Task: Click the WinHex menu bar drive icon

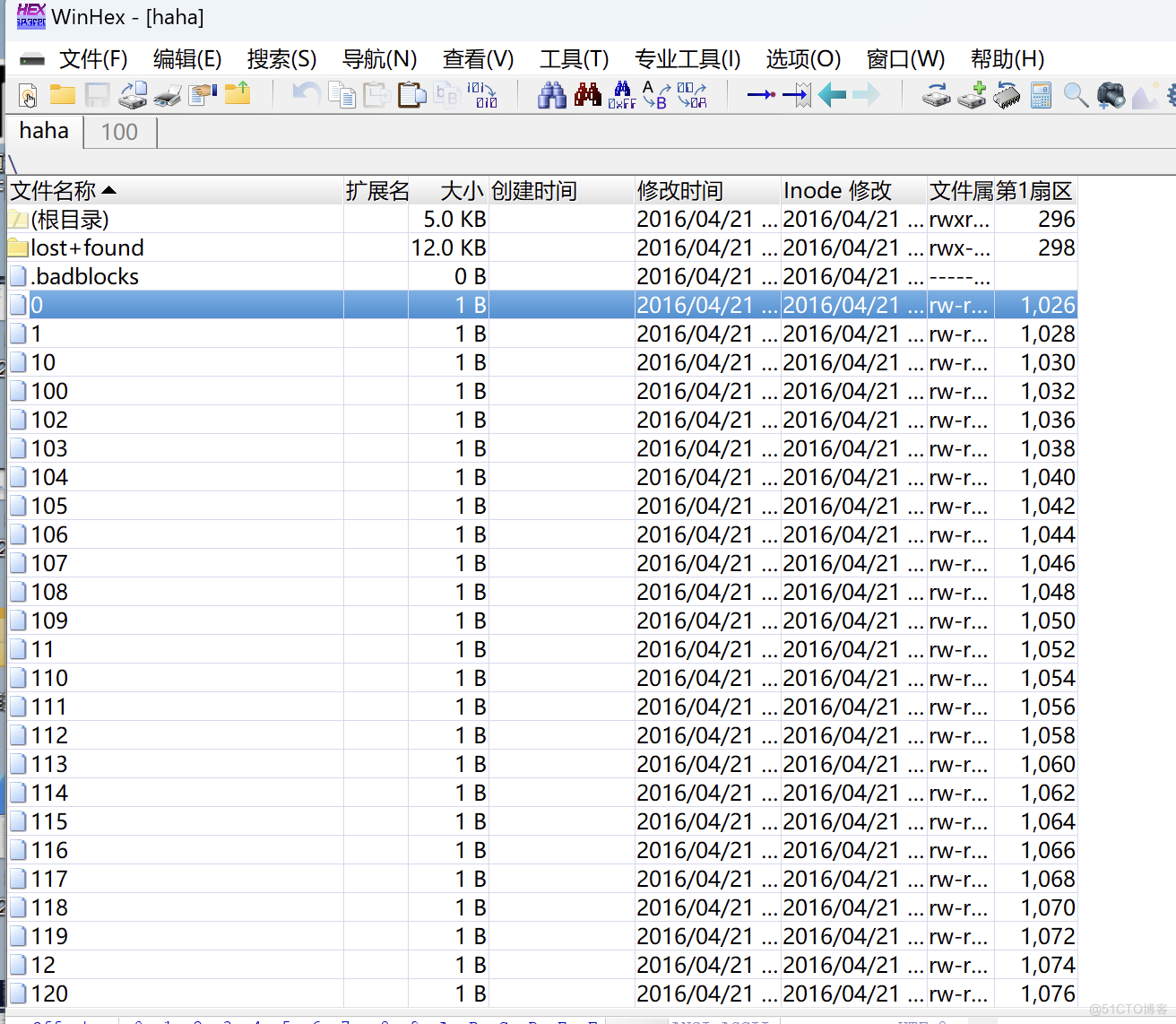Action: (32, 60)
